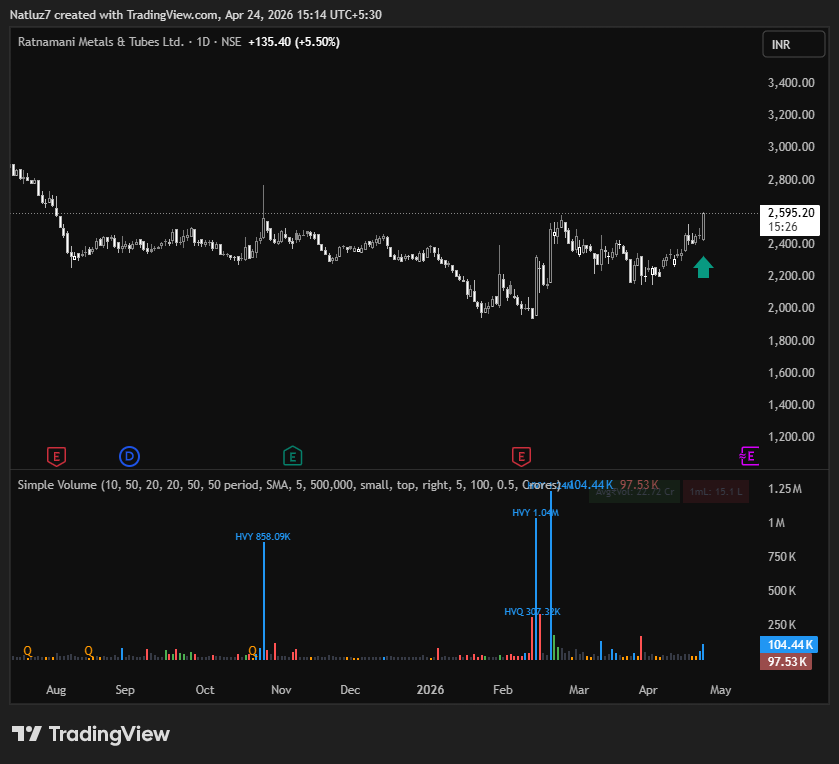Click Aug on the time axis
Image resolution: width=839 pixels, height=764 pixels.
click(56, 690)
